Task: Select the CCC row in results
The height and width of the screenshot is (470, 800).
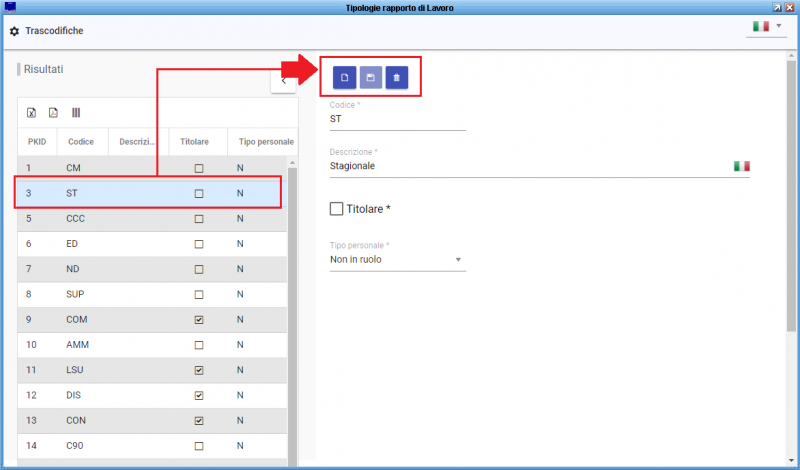Action: point(152,218)
